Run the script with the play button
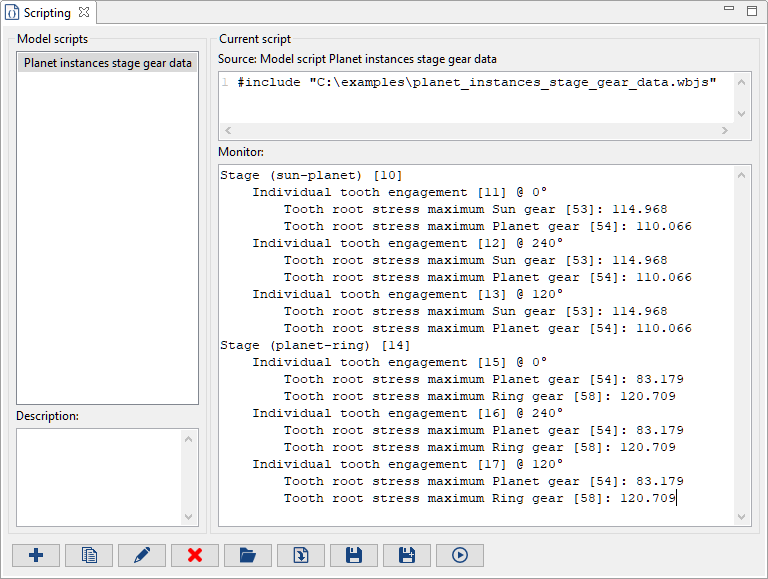Image resolution: width=768 pixels, height=579 pixels. pyautogui.click(x=460, y=555)
